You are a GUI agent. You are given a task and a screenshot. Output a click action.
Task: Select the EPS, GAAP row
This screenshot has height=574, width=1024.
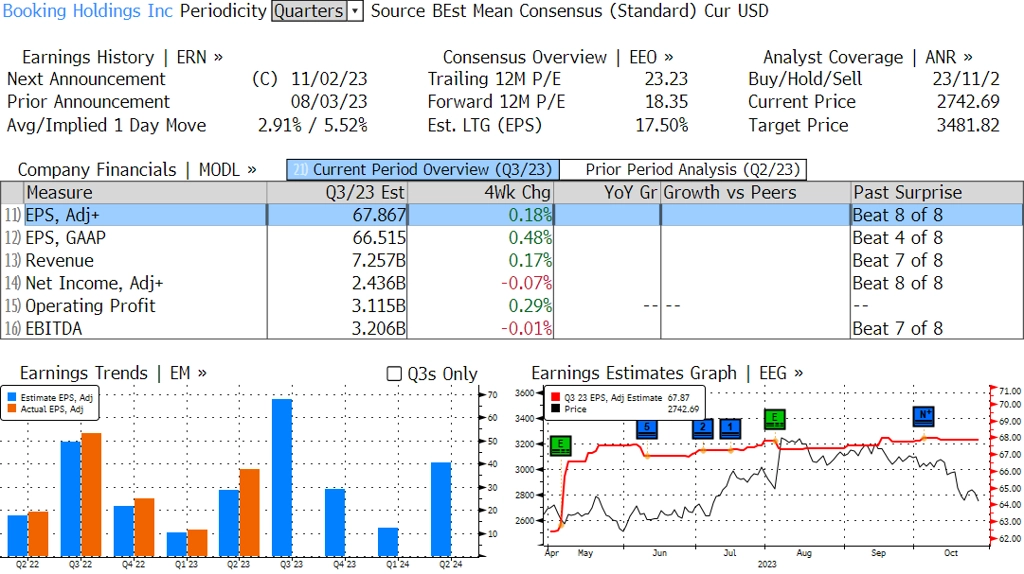(512, 238)
